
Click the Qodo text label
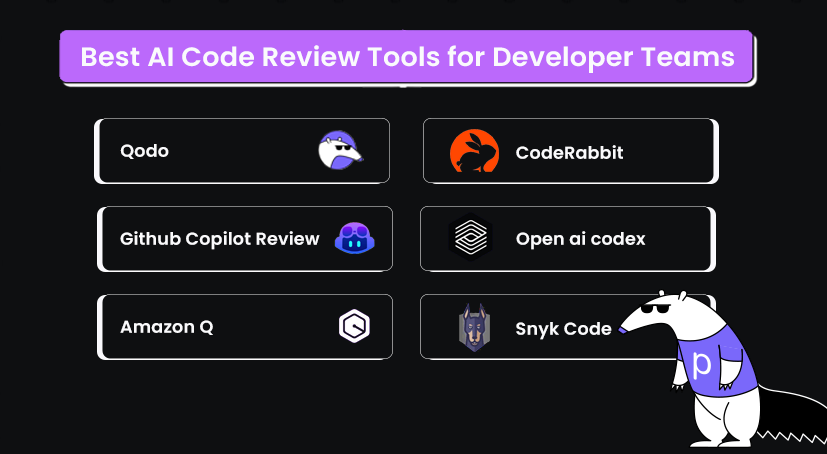145,151
